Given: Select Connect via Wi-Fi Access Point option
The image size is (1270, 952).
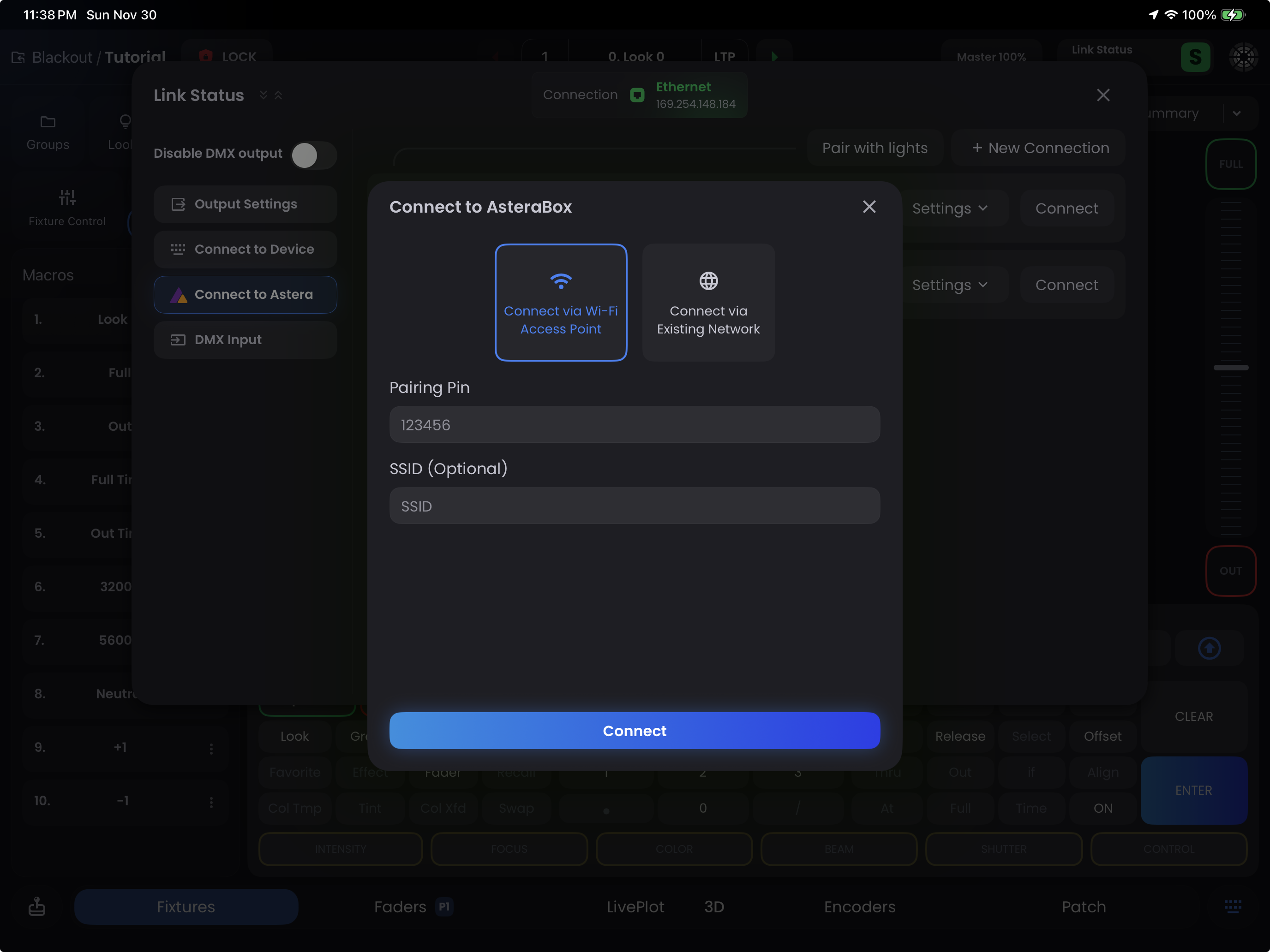Looking at the screenshot, I should 560,303.
